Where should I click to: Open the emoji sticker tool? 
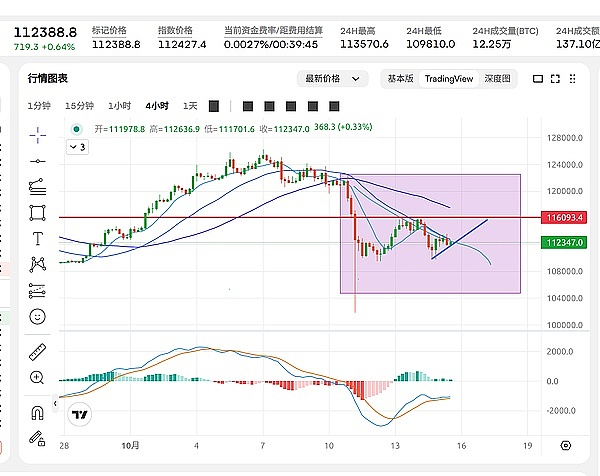(38, 316)
